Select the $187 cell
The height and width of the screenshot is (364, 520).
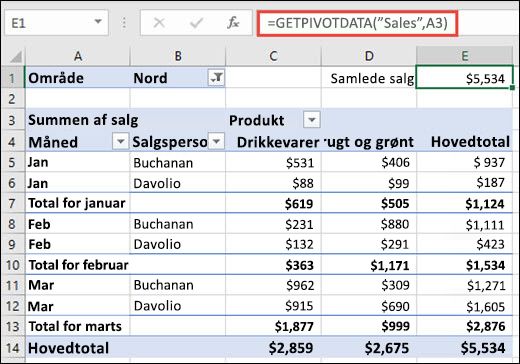coord(464,183)
